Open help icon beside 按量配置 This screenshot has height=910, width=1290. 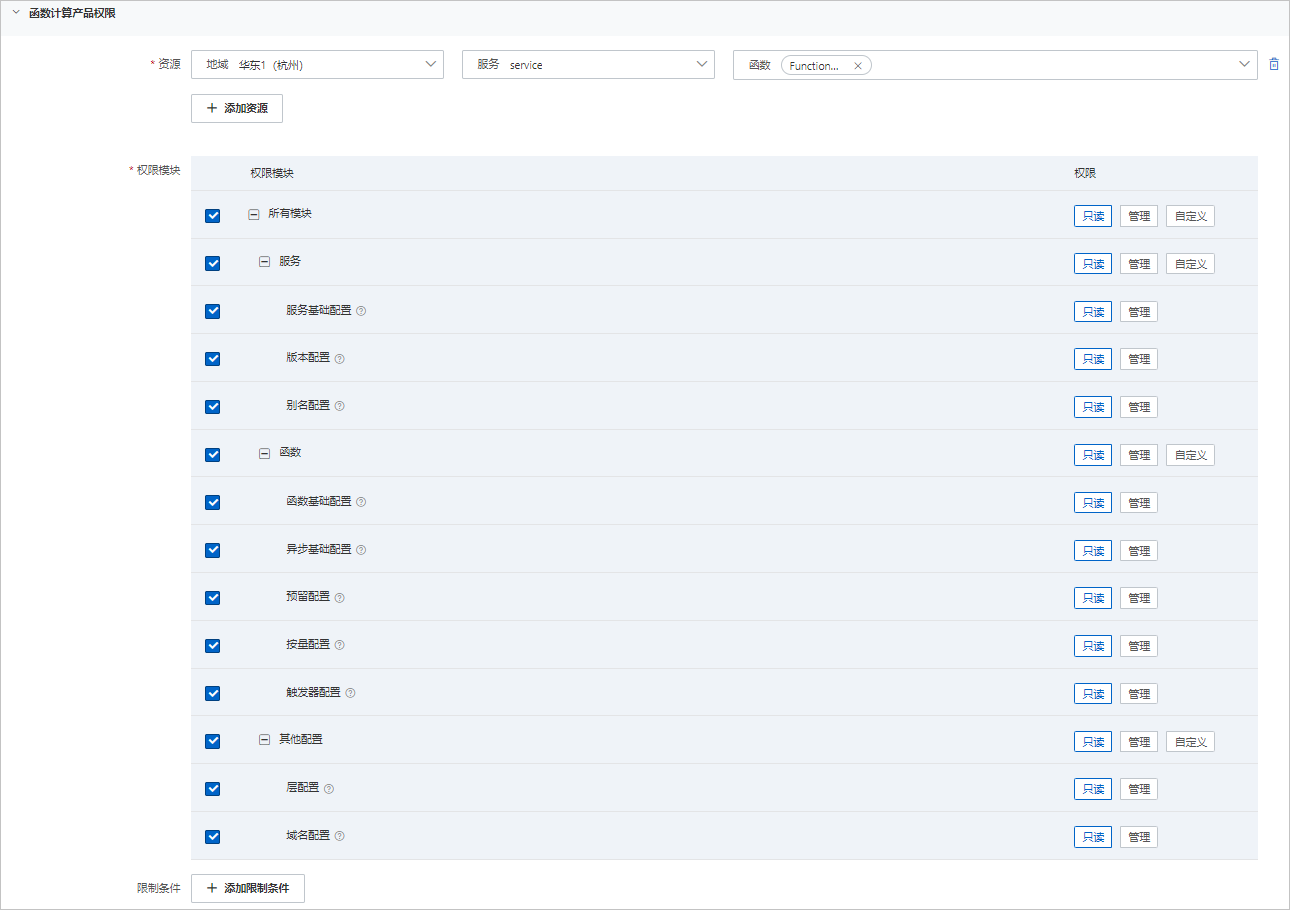tap(339, 645)
